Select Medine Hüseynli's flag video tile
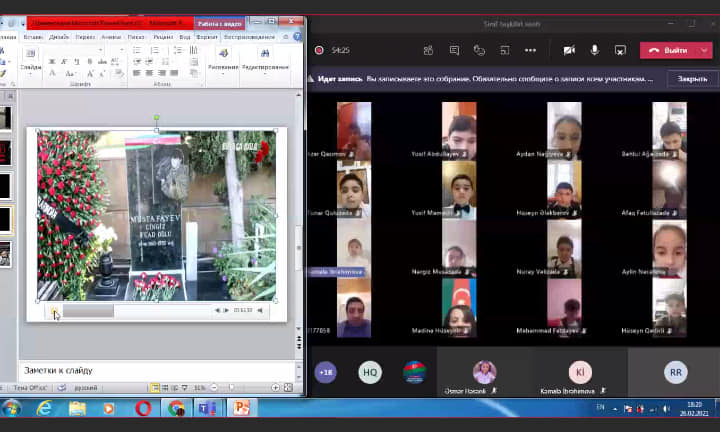Image resolution: width=720 pixels, height=432 pixels. (459, 308)
